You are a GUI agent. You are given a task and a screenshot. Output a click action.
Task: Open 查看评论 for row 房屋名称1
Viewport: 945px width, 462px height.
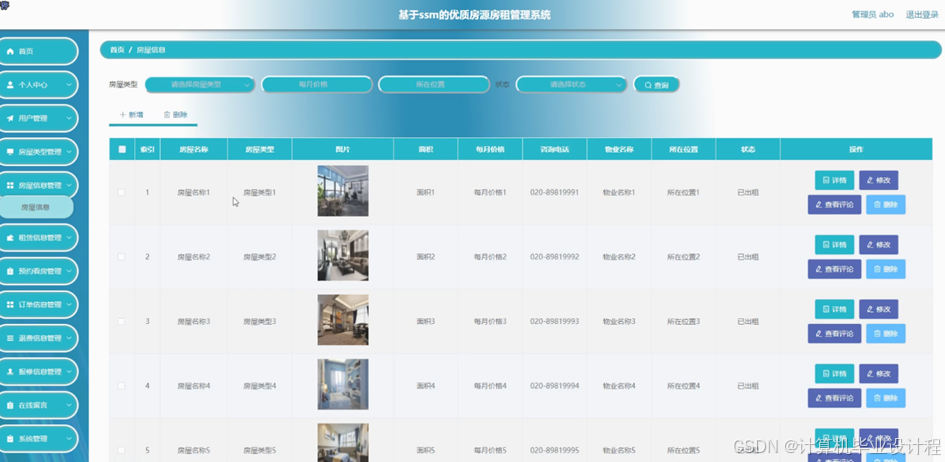pyautogui.click(x=835, y=205)
